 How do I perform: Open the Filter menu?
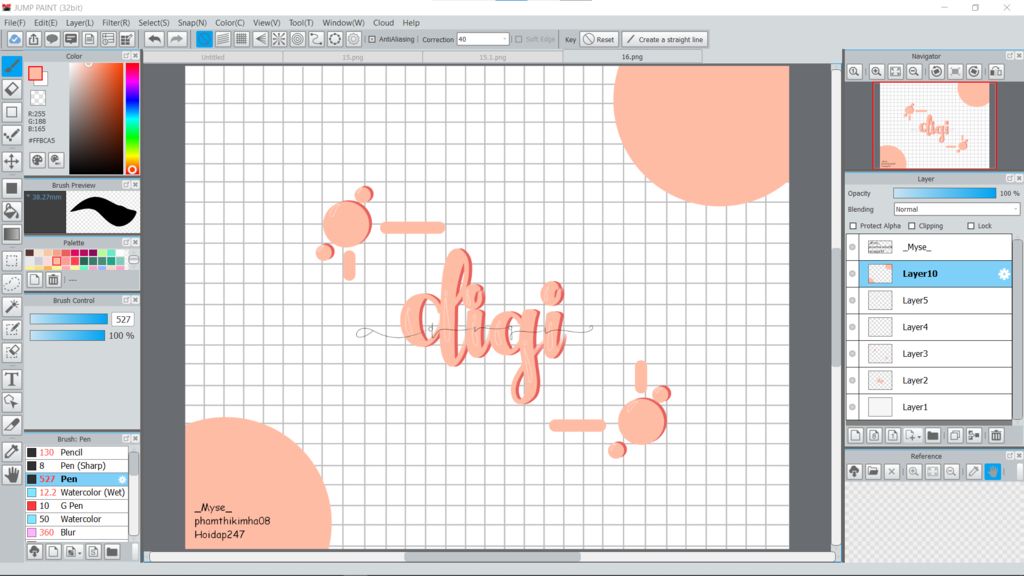coord(116,22)
